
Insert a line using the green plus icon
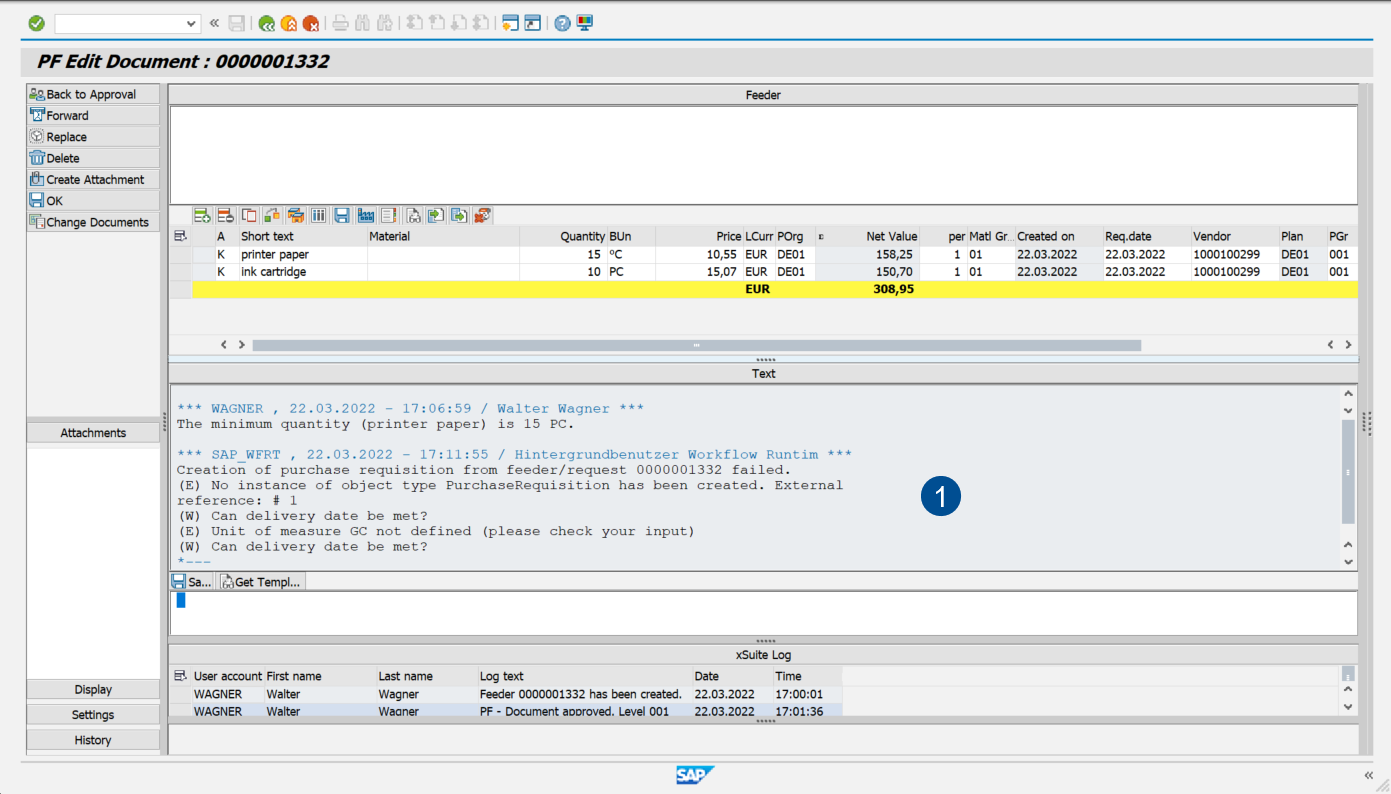[200, 214]
